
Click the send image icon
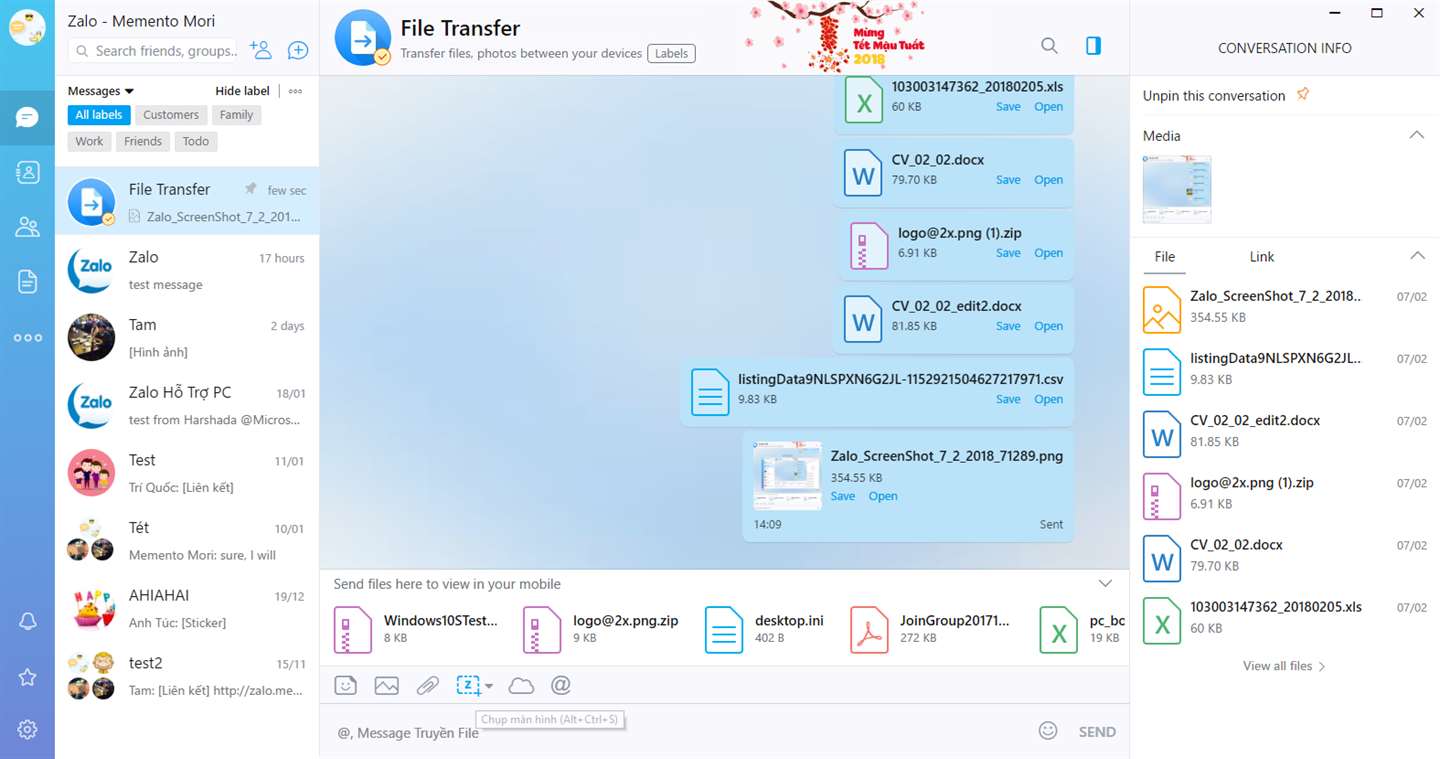coord(386,686)
